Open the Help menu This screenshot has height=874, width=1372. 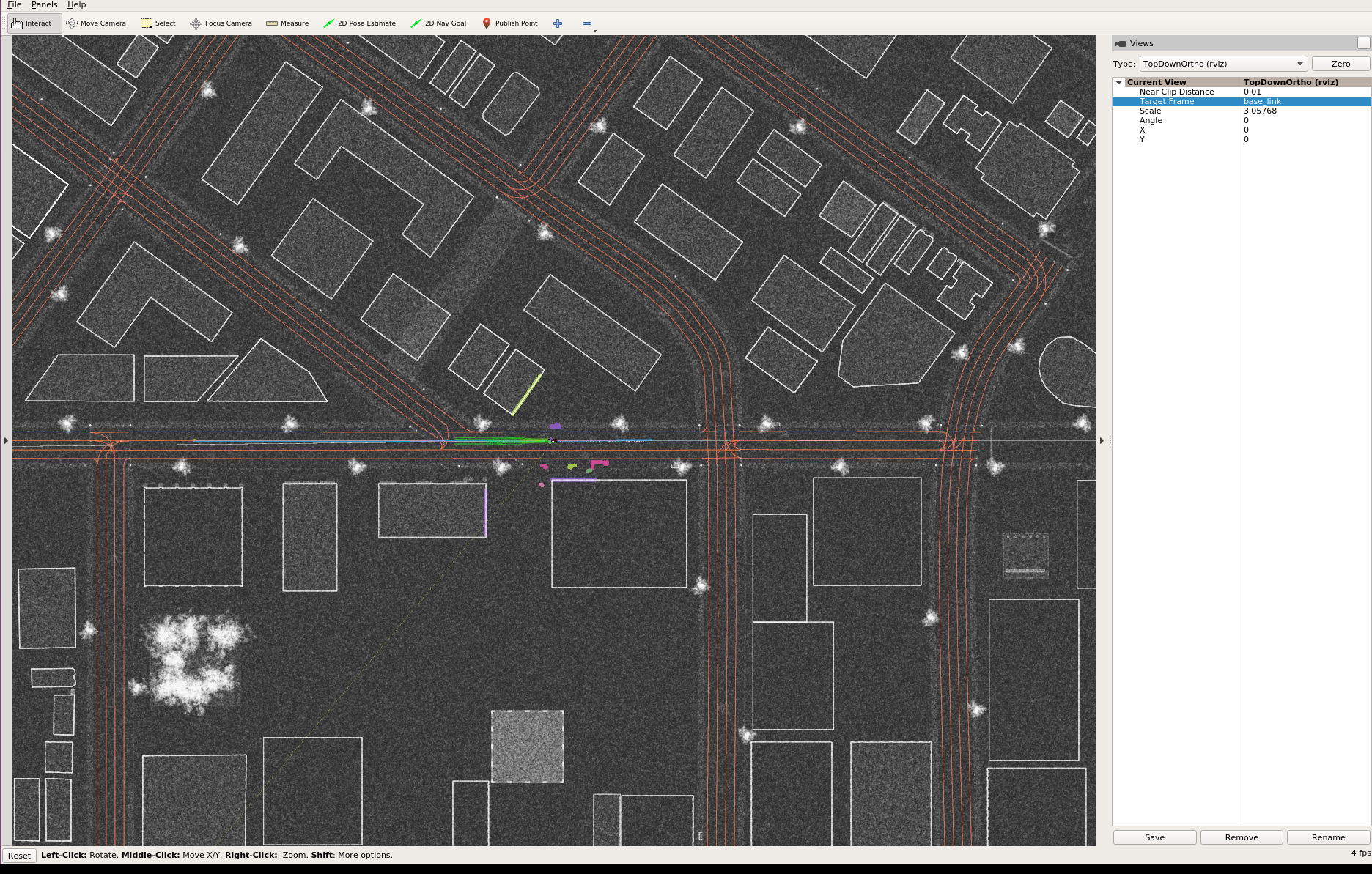point(76,4)
